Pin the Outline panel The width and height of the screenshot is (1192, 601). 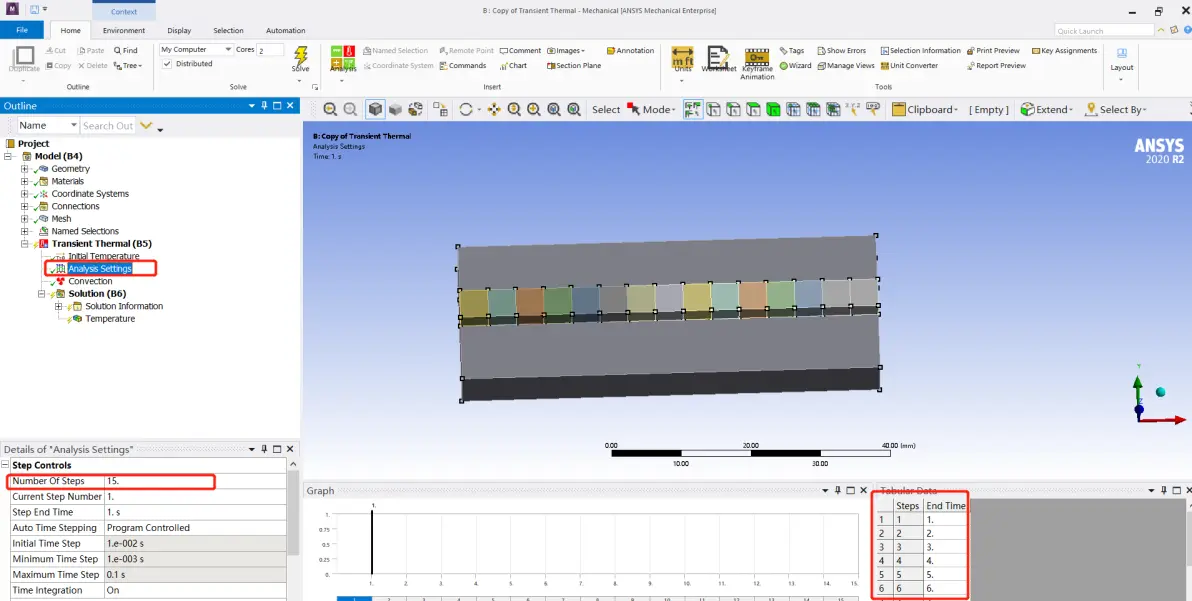click(x=264, y=106)
